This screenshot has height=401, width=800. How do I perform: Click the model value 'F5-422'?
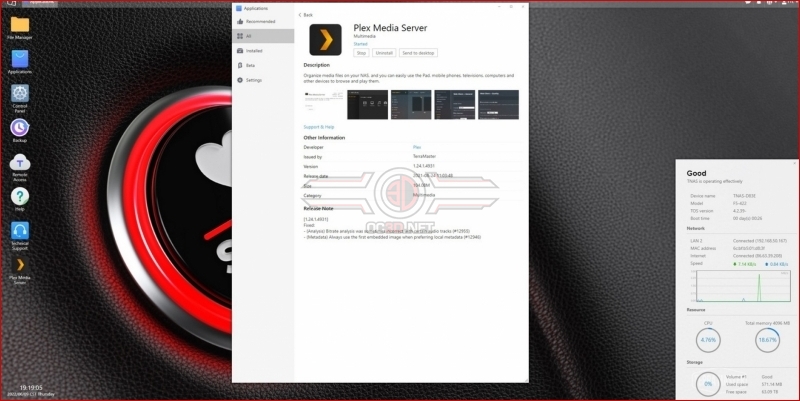[740, 204]
